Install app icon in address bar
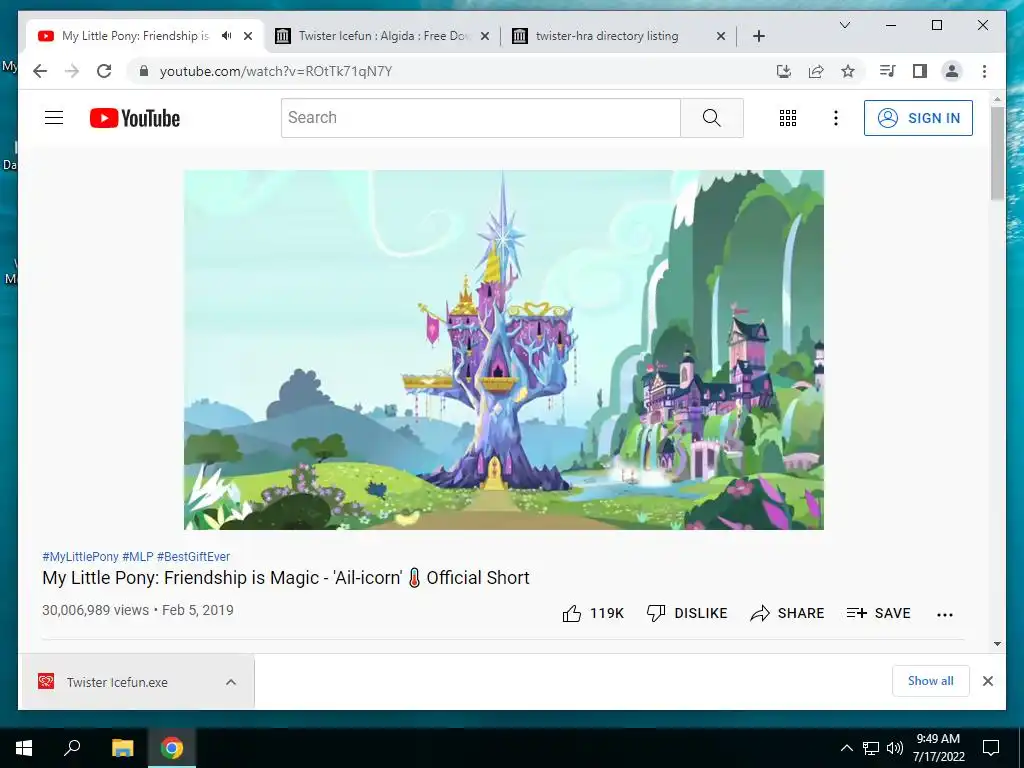 point(784,71)
